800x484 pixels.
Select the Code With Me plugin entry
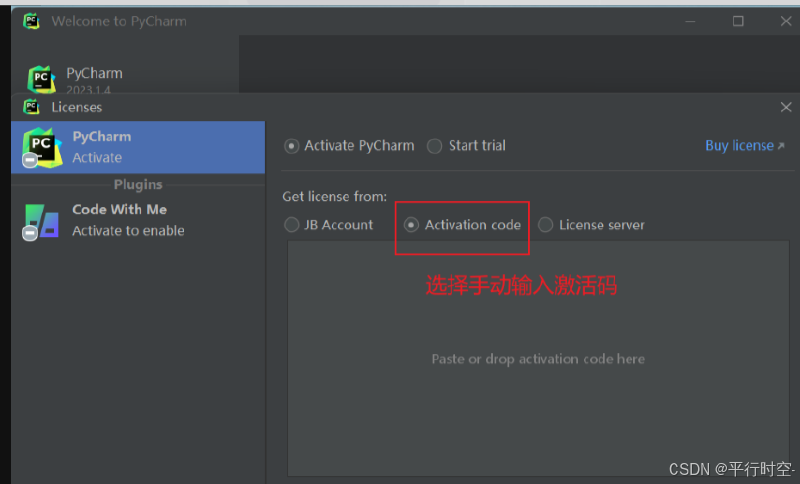pyautogui.click(x=138, y=220)
